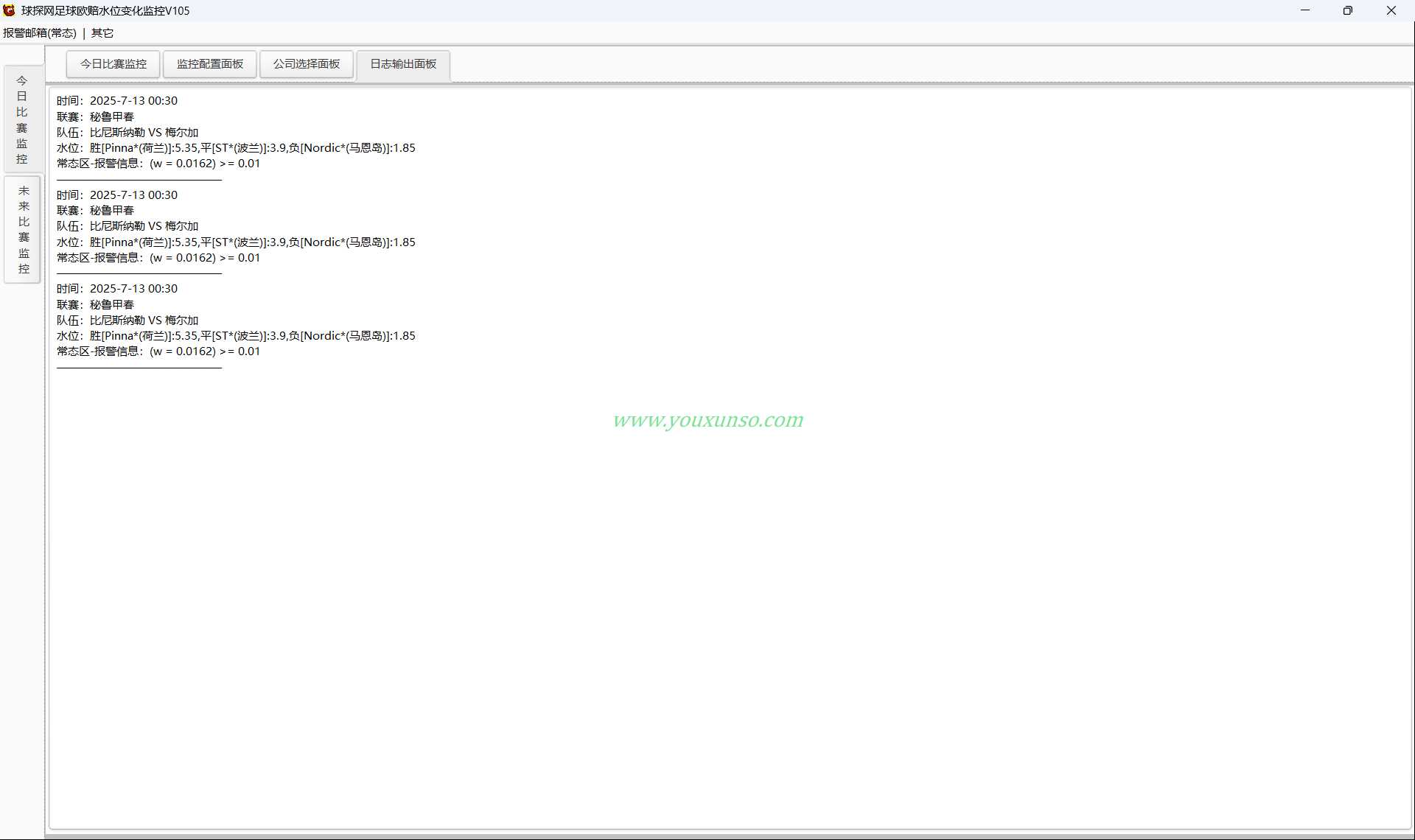Click the app logo icon in title bar

pyautogui.click(x=9, y=10)
